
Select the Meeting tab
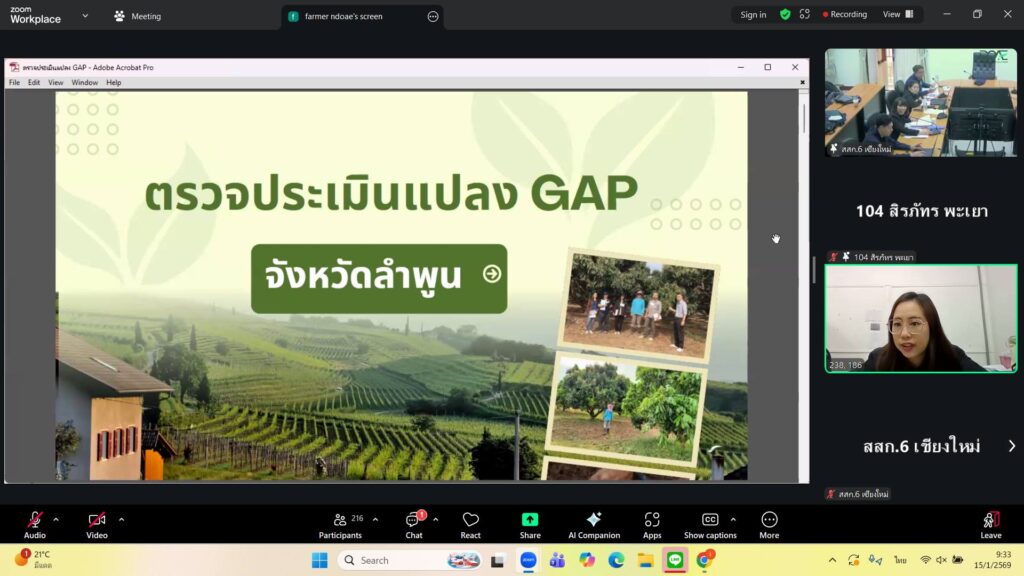pos(137,16)
